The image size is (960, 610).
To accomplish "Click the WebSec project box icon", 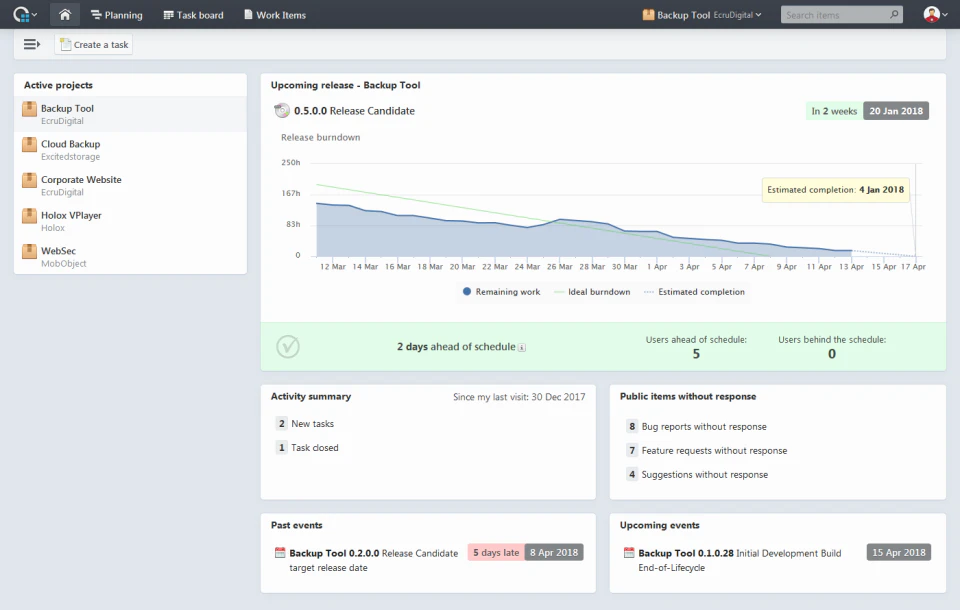I will pyautogui.click(x=29, y=251).
